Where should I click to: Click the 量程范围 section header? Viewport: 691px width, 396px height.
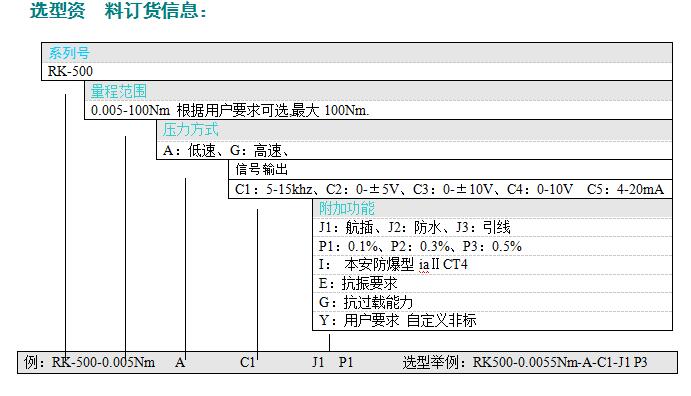[x=119, y=91]
